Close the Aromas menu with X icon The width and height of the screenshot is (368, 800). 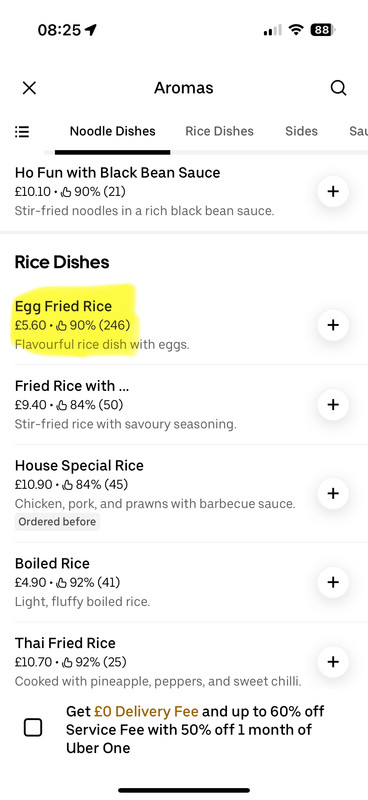point(30,88)
